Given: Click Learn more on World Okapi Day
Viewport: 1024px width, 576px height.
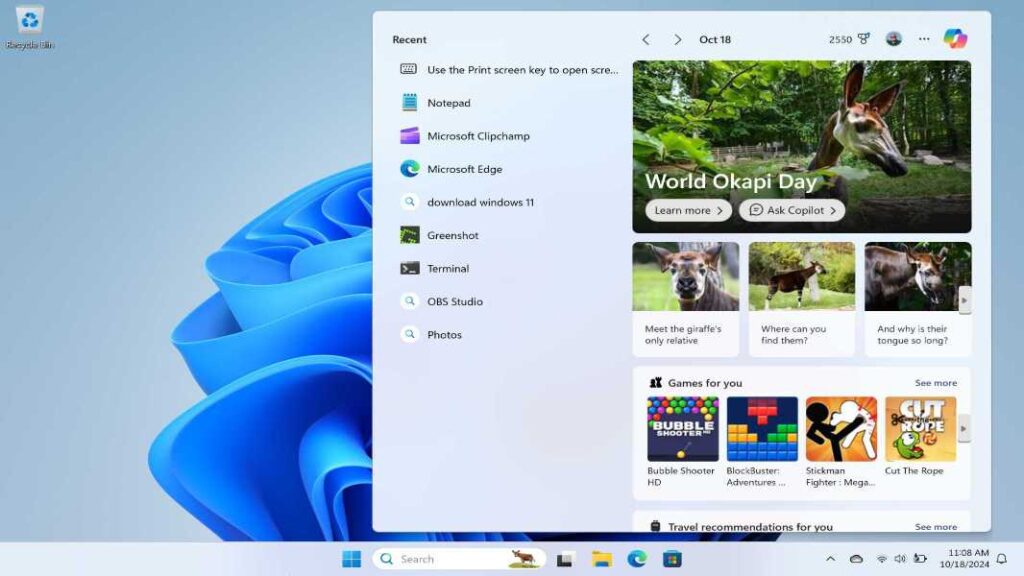Looking at the screenshot, I should point(686,210).
